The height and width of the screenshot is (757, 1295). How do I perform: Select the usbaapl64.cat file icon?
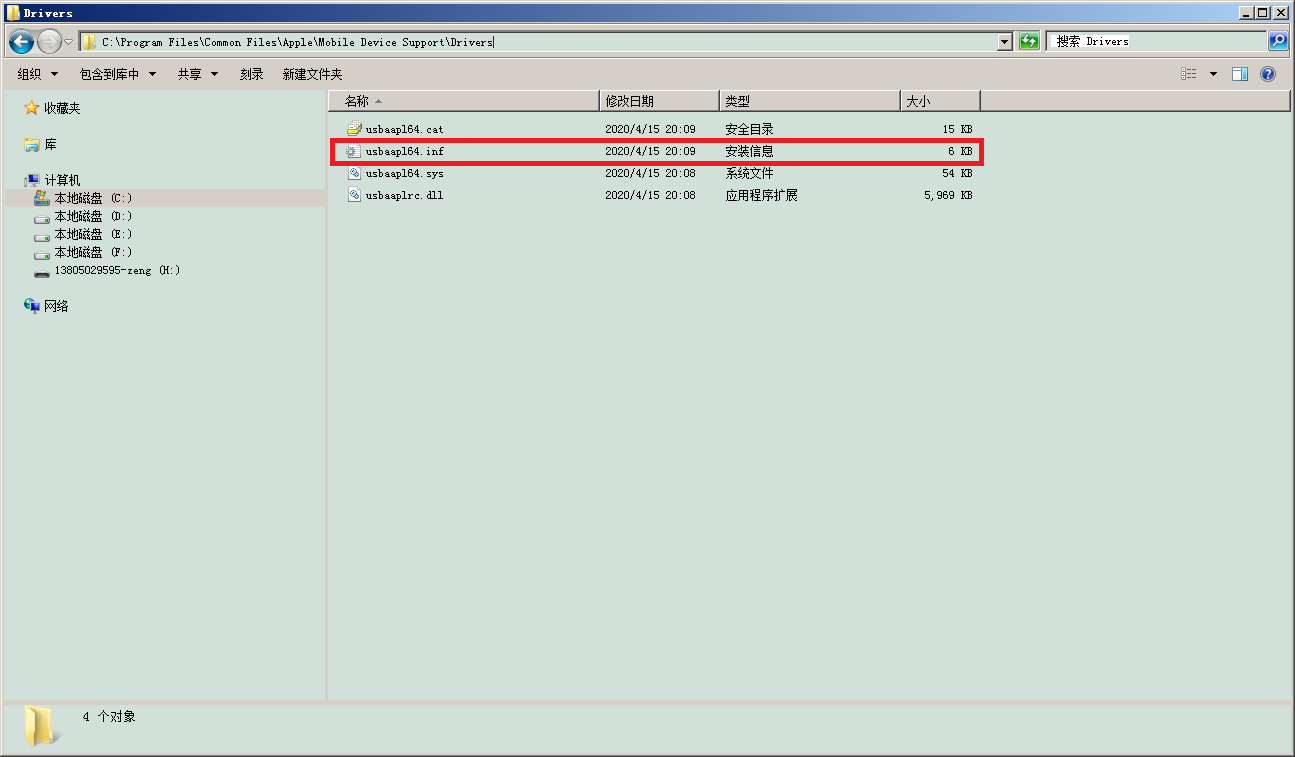coord(353,129)
